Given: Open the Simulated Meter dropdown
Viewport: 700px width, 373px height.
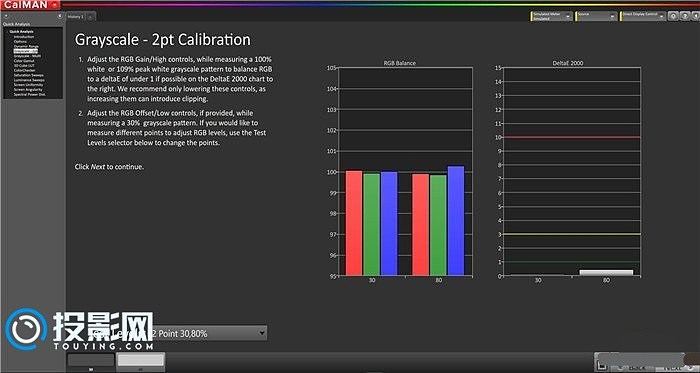Looking at the screenshot, I should pos(552,16).
